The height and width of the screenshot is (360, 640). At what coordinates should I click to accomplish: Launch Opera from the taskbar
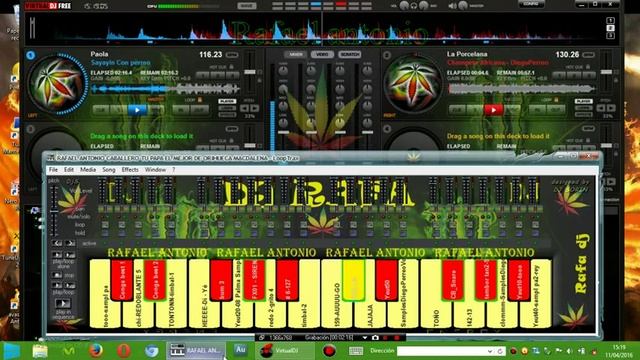(124, 351)
